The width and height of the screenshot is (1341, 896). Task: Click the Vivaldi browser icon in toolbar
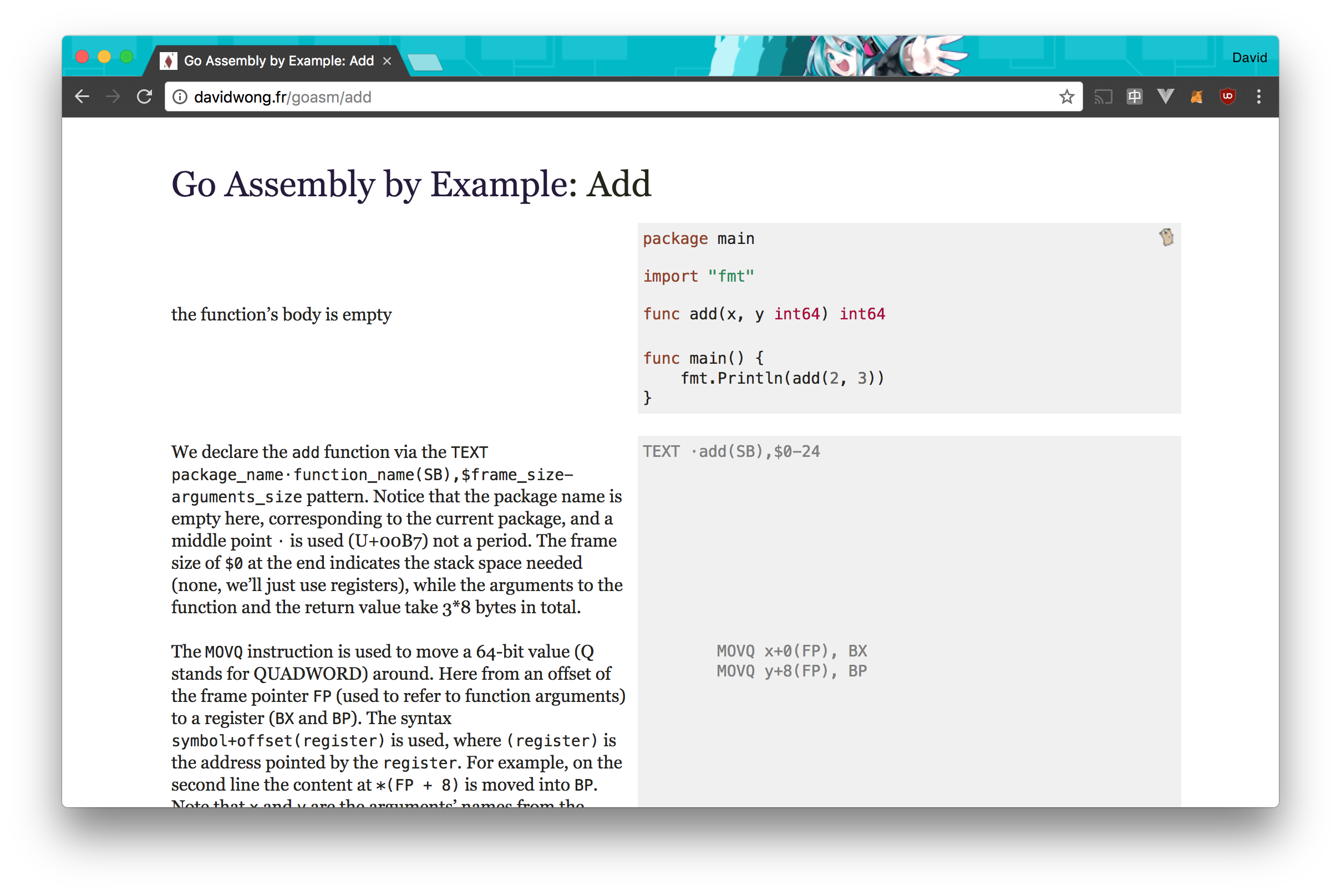[x=1165, y=97]
